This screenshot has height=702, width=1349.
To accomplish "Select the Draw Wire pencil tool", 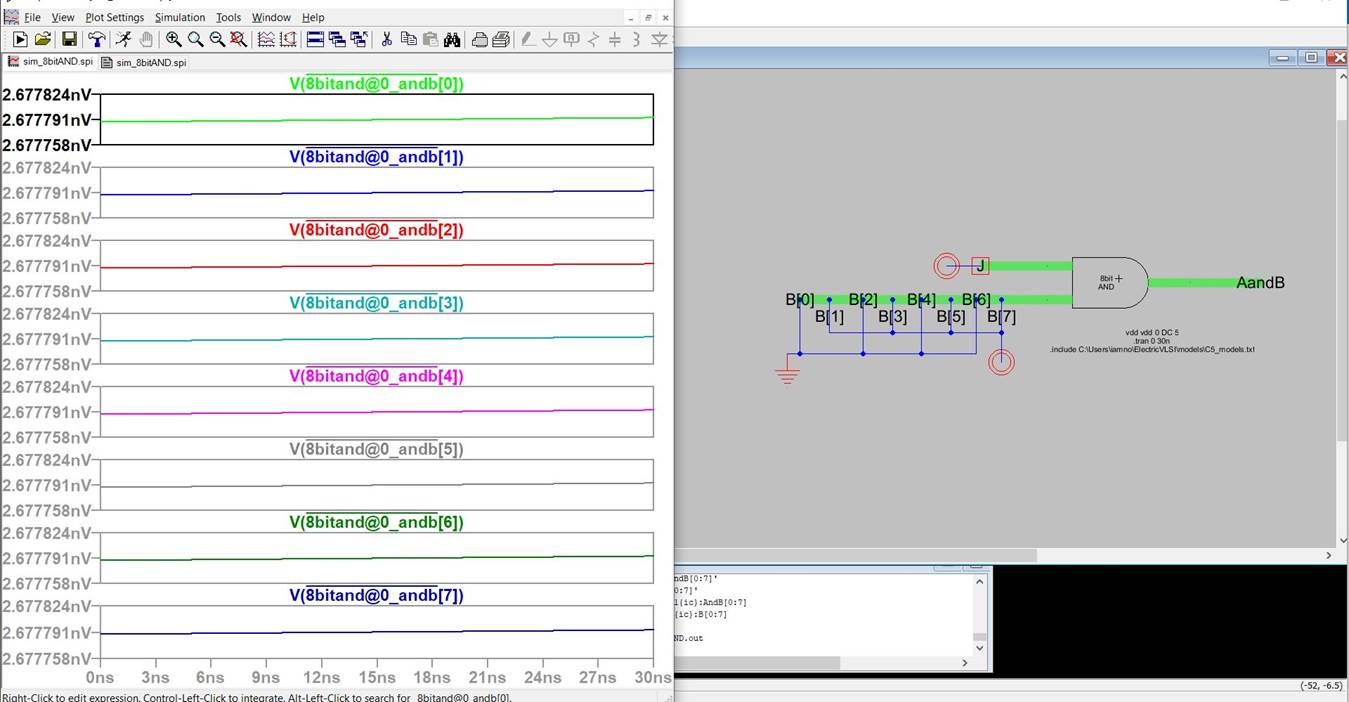I will point(528,39).
